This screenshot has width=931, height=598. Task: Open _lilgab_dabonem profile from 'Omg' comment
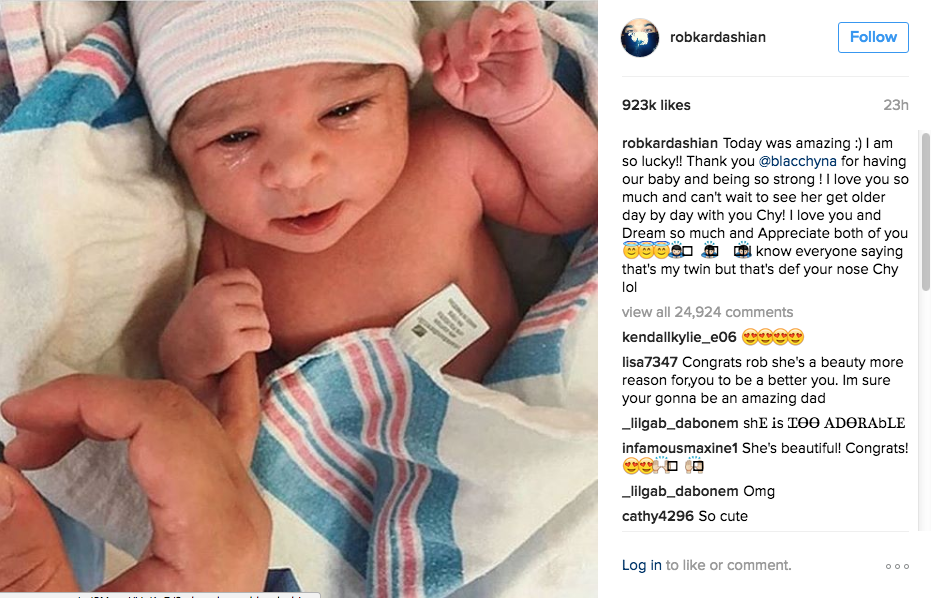[x=680, y=491]
